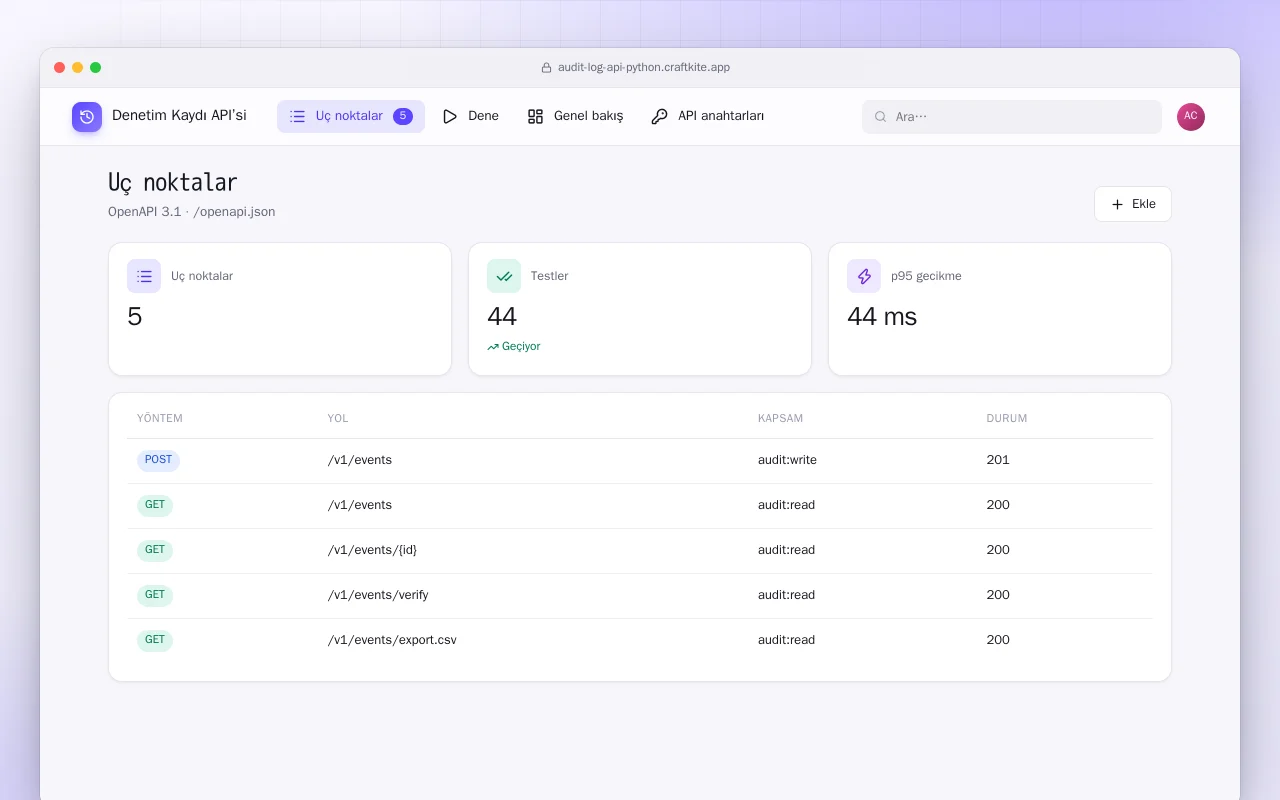Viewport: 1280px width, 800px height.
Task: Click the list icon in Uç noktalar card
Action: click(144, 276)
